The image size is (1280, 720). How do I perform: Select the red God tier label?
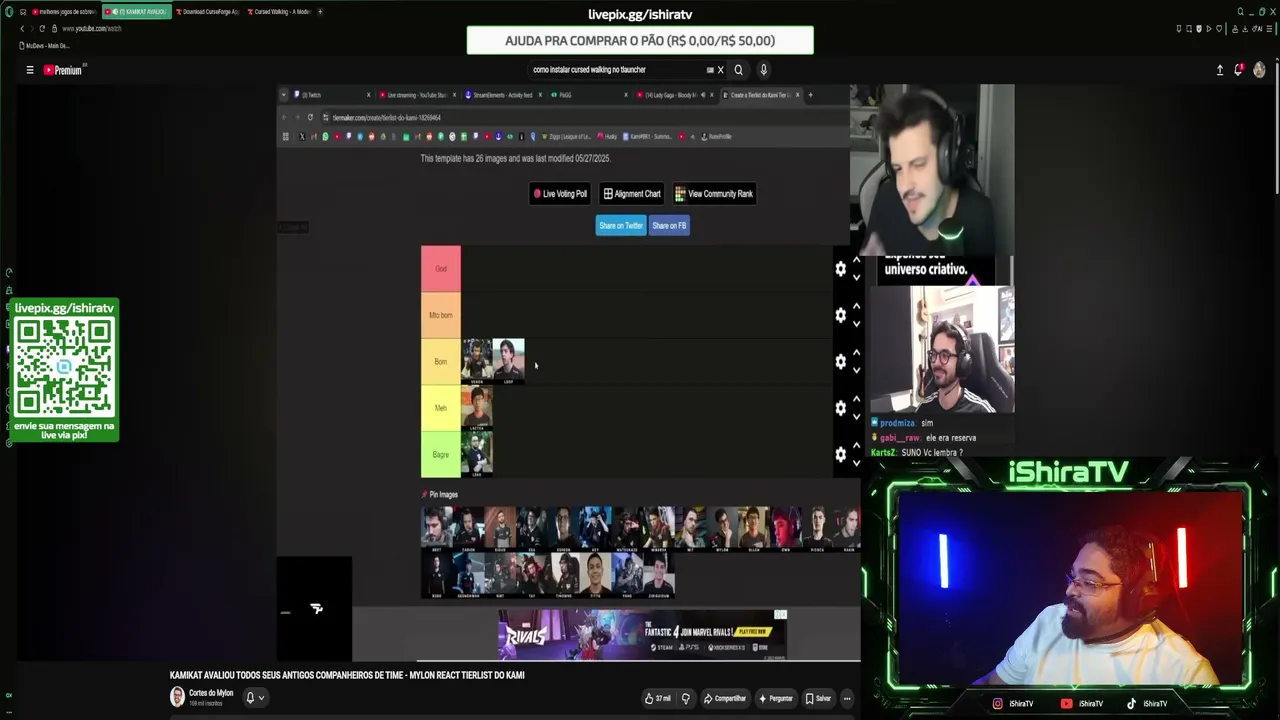pyautogui.click(x=441, y=269)
